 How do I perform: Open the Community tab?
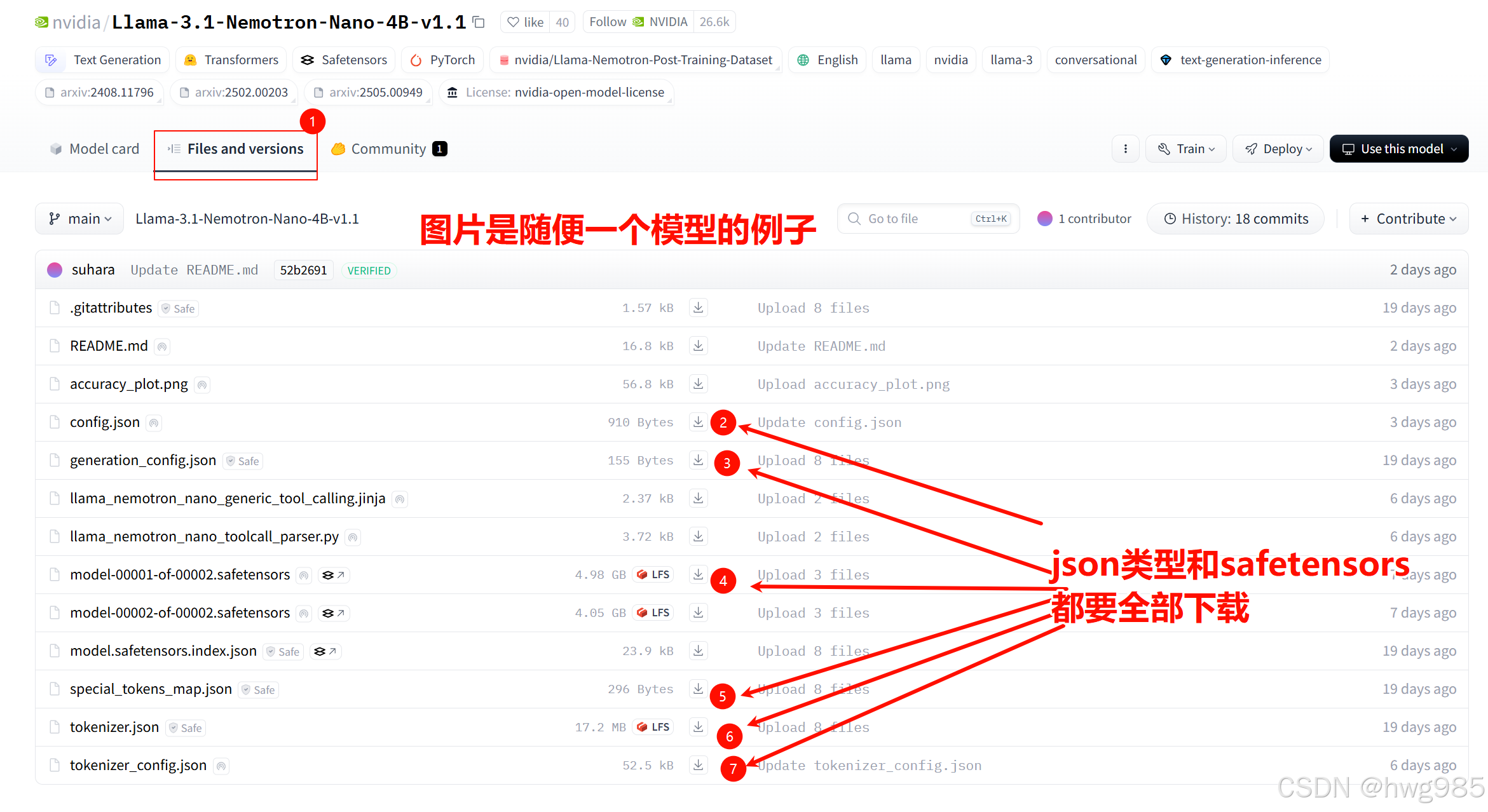388,148
